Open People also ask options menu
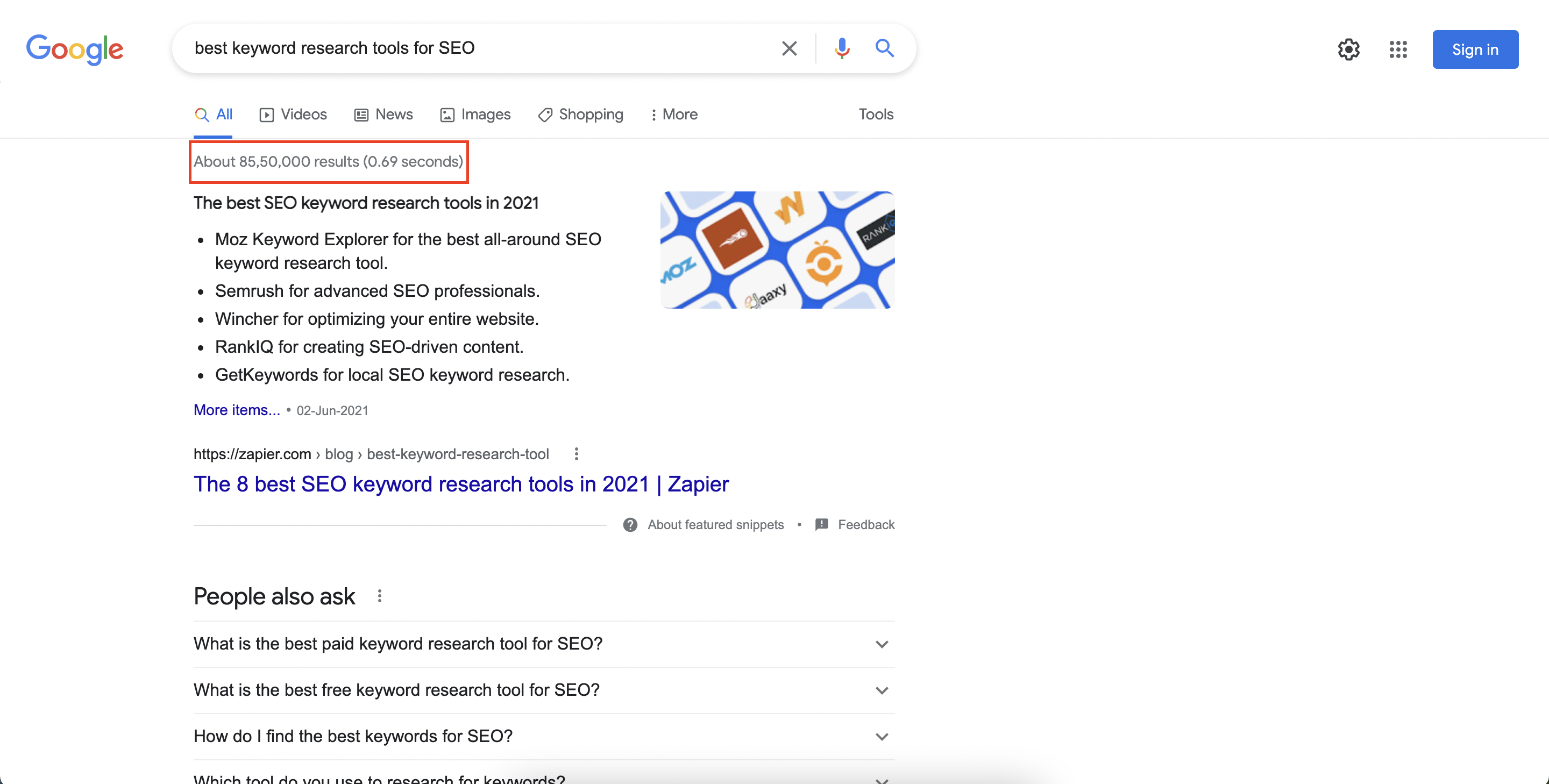The height and width of the screenshot is (784, 1549). (x=379, y=596)
